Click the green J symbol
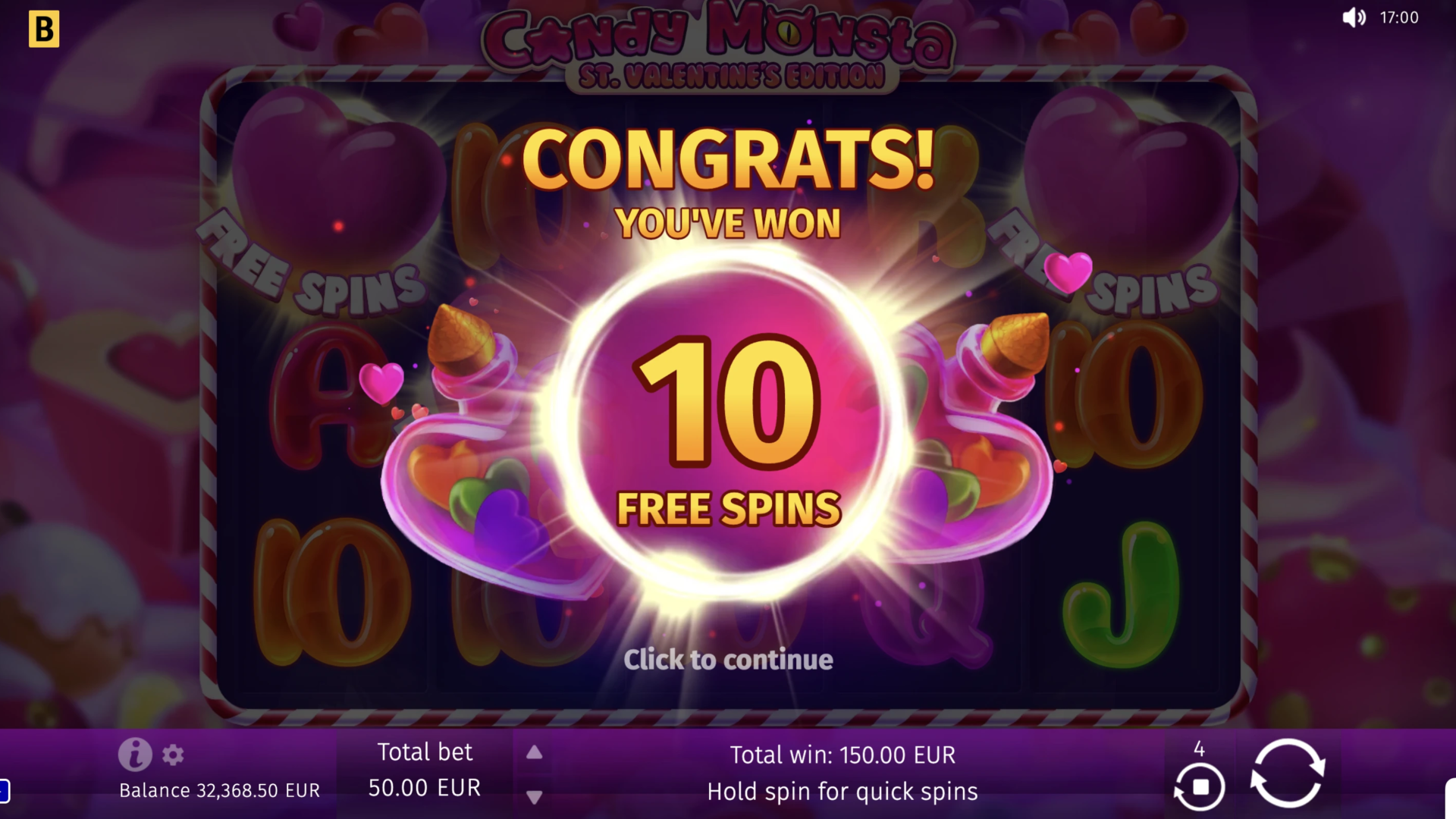The width and height of the screenshot is (1456, 819). pyautogui.click(x=1121, y=595)
